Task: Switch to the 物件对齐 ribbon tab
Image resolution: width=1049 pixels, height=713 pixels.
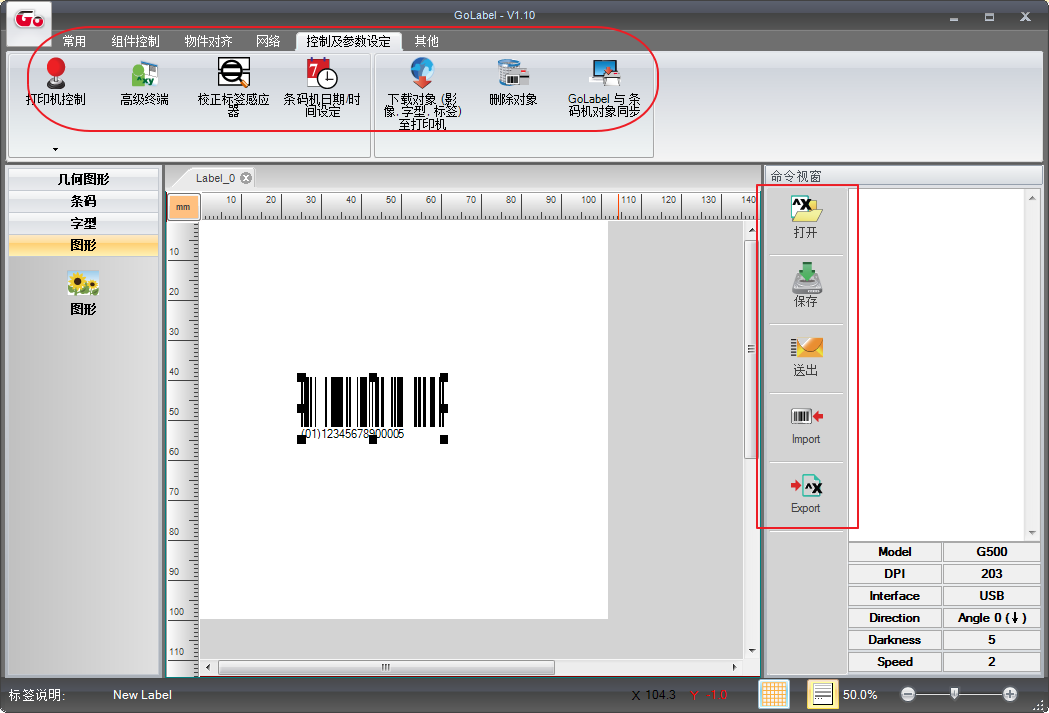Action: tap(208, 41)
